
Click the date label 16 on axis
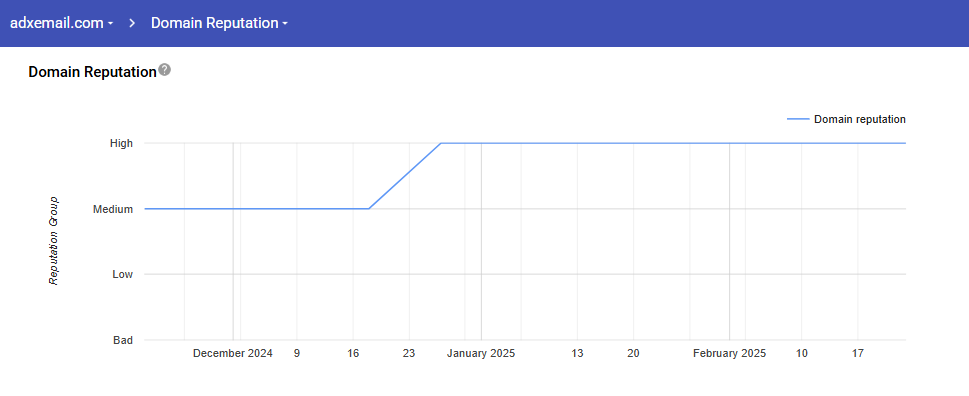click(353, 354)
